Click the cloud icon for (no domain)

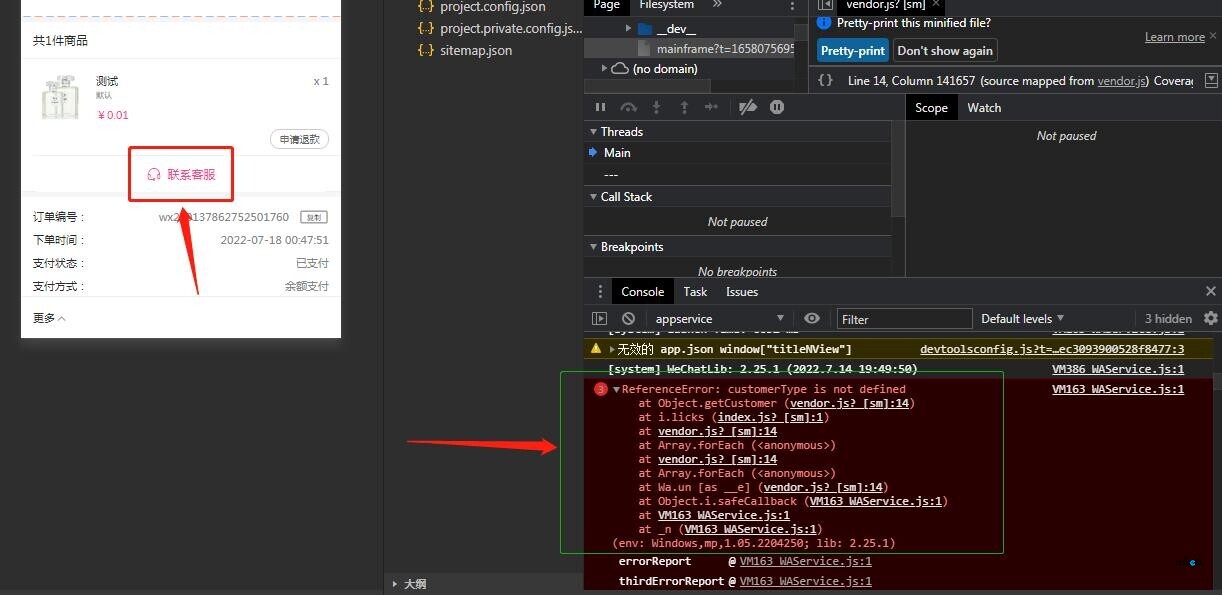620,69
